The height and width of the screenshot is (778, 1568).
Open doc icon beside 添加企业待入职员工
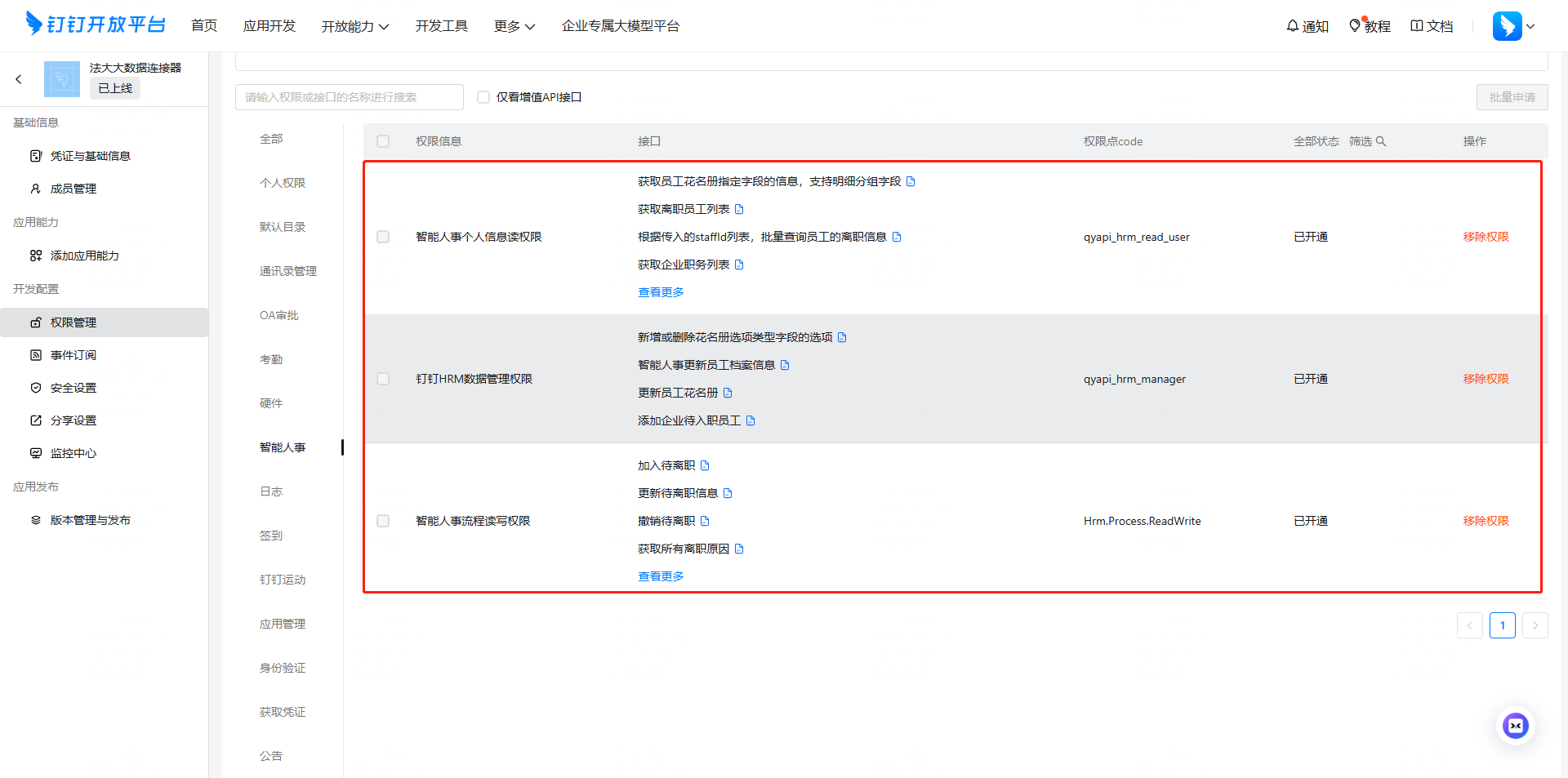751,420
